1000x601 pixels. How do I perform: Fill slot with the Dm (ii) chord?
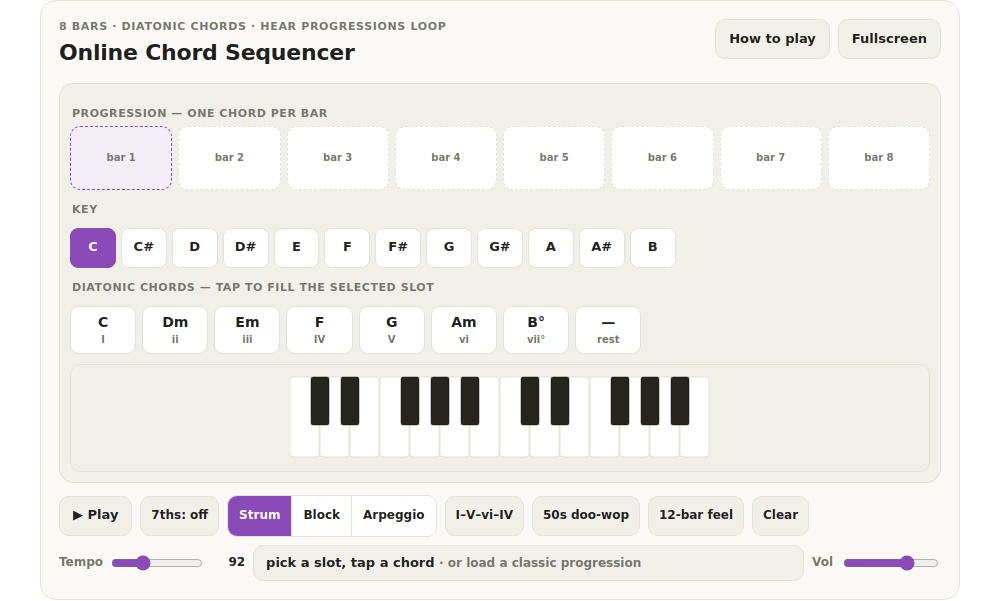[x=175, y=330]
